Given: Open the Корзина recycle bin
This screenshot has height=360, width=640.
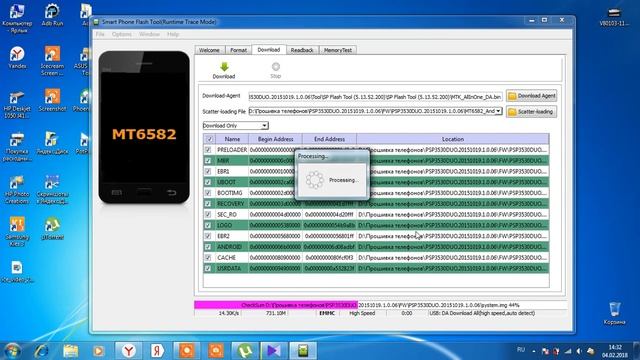Looking at the screenshot, I should click(614, 313).
